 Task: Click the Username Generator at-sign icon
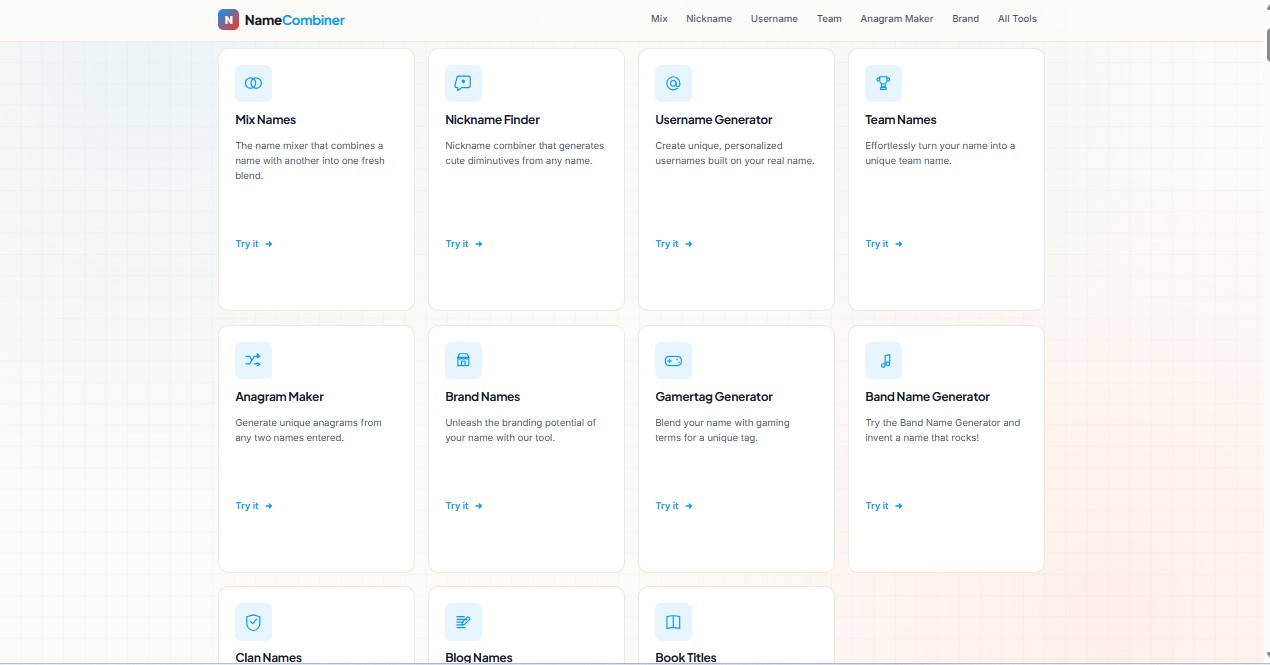673,84
